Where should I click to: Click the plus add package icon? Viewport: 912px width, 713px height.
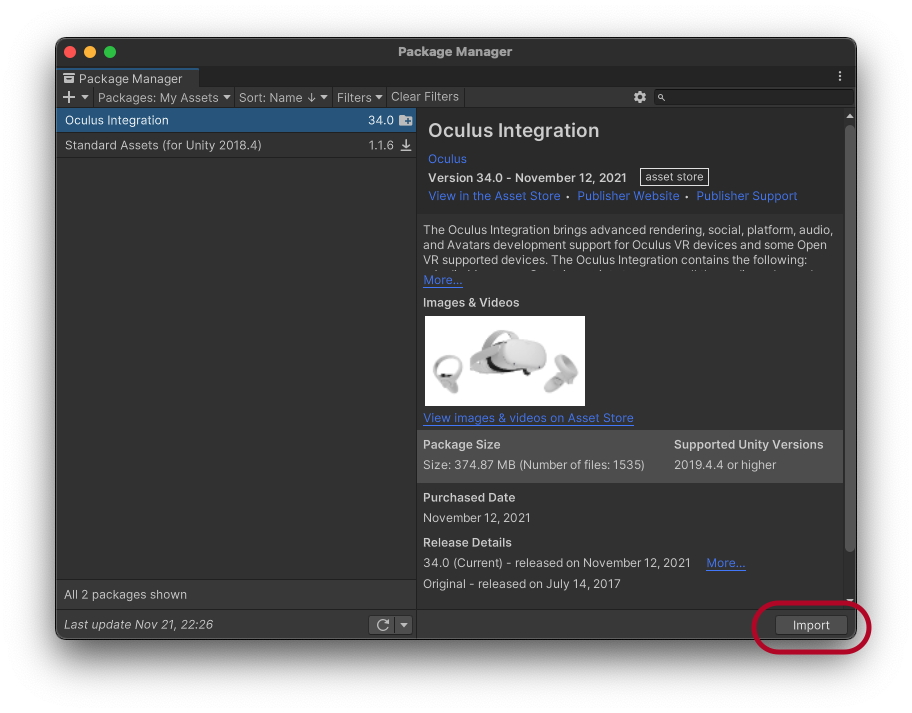pyautogui.click(x=69, y=97)
